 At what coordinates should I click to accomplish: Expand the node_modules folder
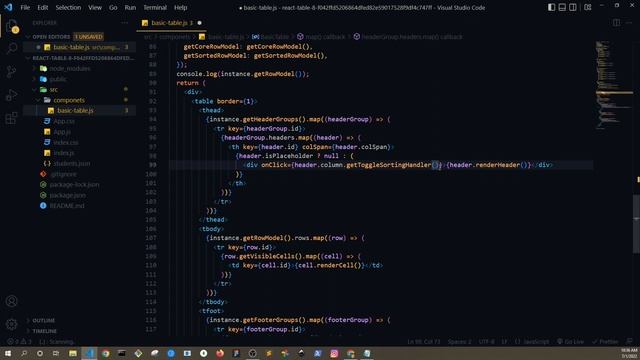click(70, 69)
